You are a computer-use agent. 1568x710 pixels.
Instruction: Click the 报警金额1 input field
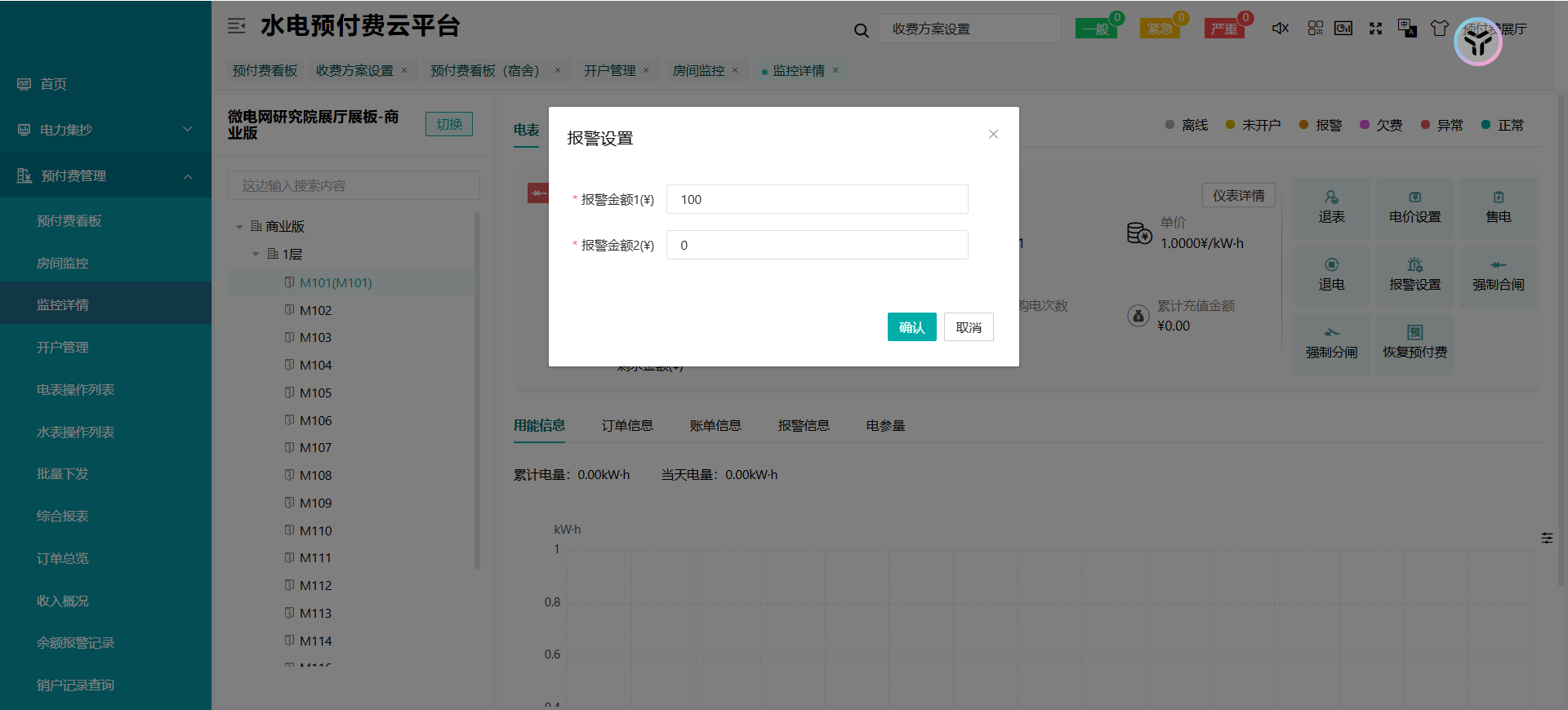pos(817,199)
